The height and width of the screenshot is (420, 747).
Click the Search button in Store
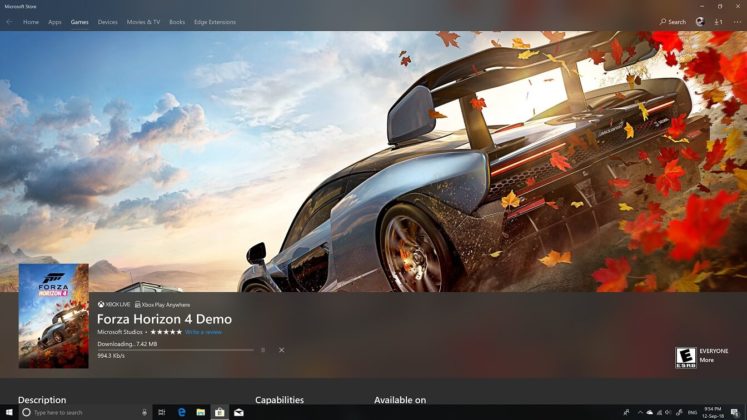(673, 22)
